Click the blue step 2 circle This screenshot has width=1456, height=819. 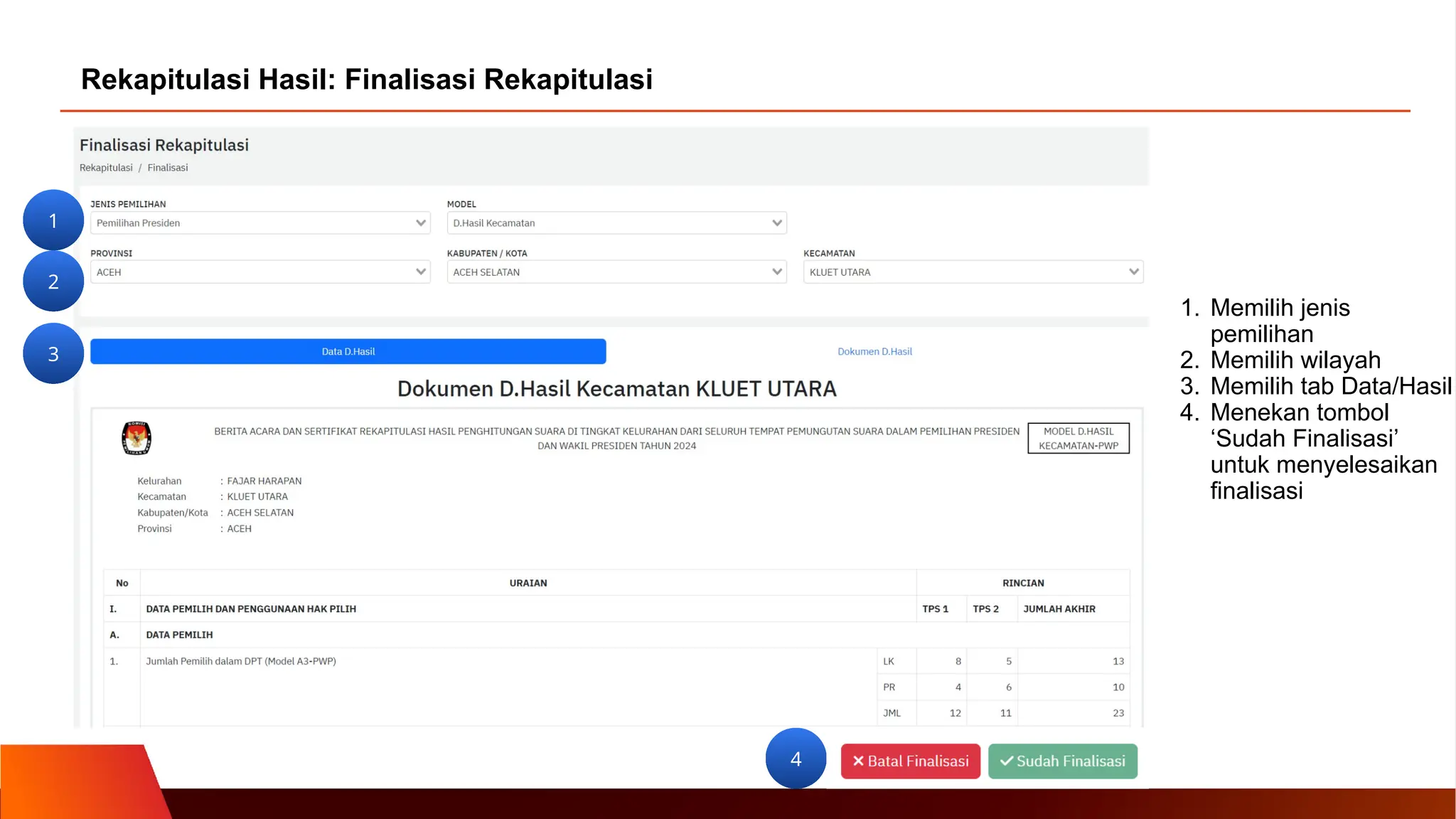click(53, 282)
